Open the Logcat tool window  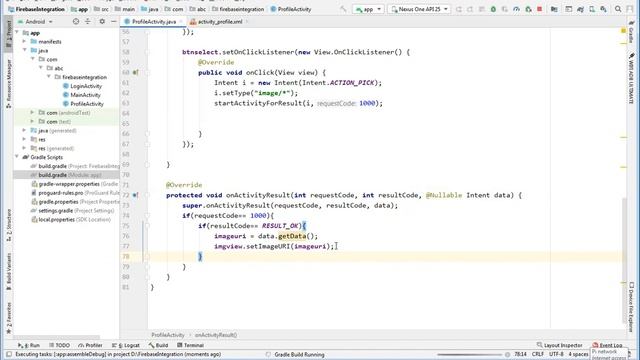pos(126,345)
